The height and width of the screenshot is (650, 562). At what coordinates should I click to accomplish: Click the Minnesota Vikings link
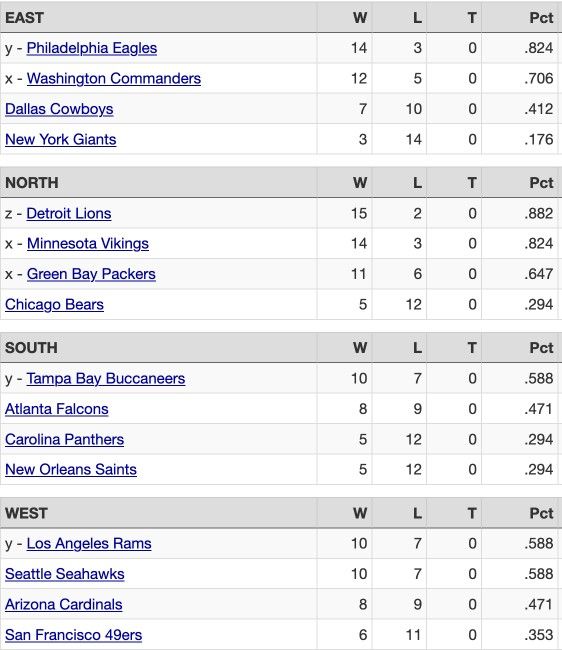[x=87, y=243]
